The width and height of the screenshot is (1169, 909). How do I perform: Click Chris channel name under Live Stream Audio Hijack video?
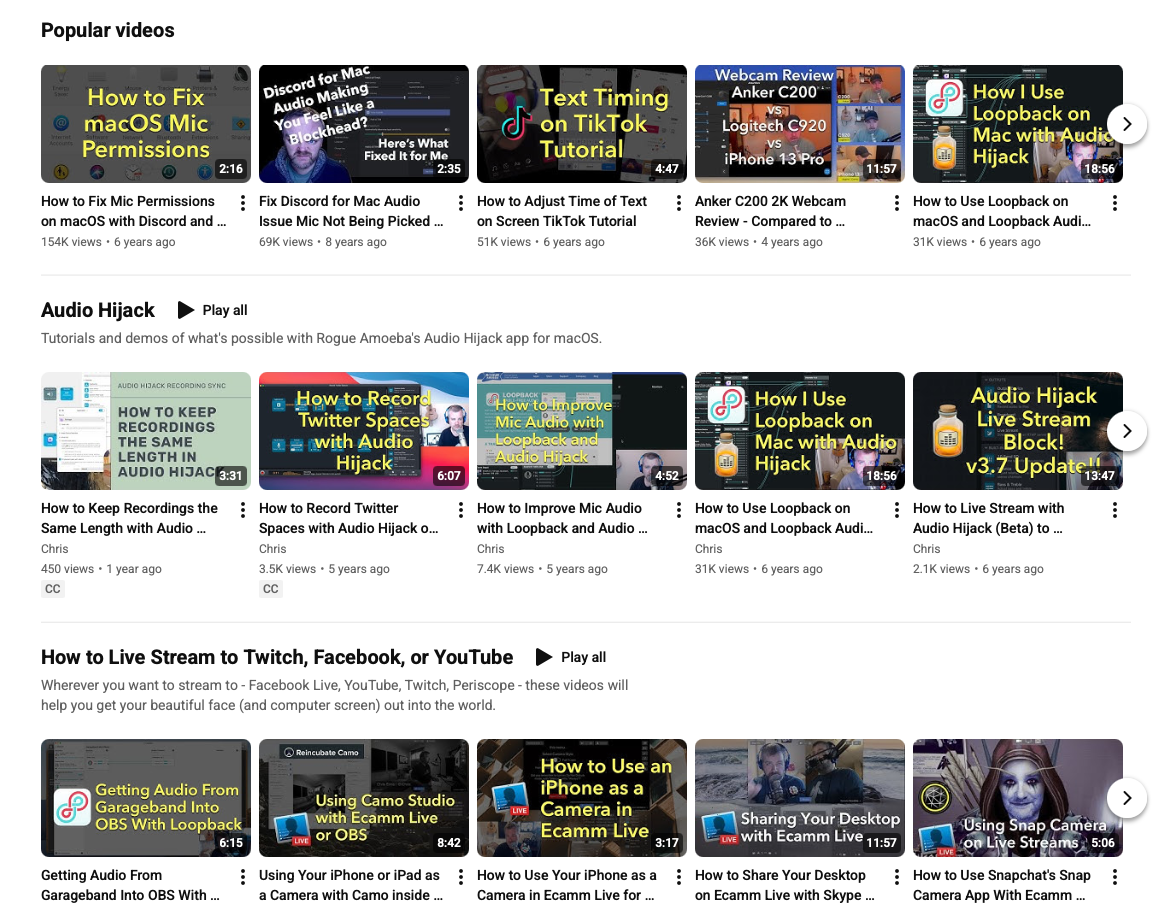(927, 549)
